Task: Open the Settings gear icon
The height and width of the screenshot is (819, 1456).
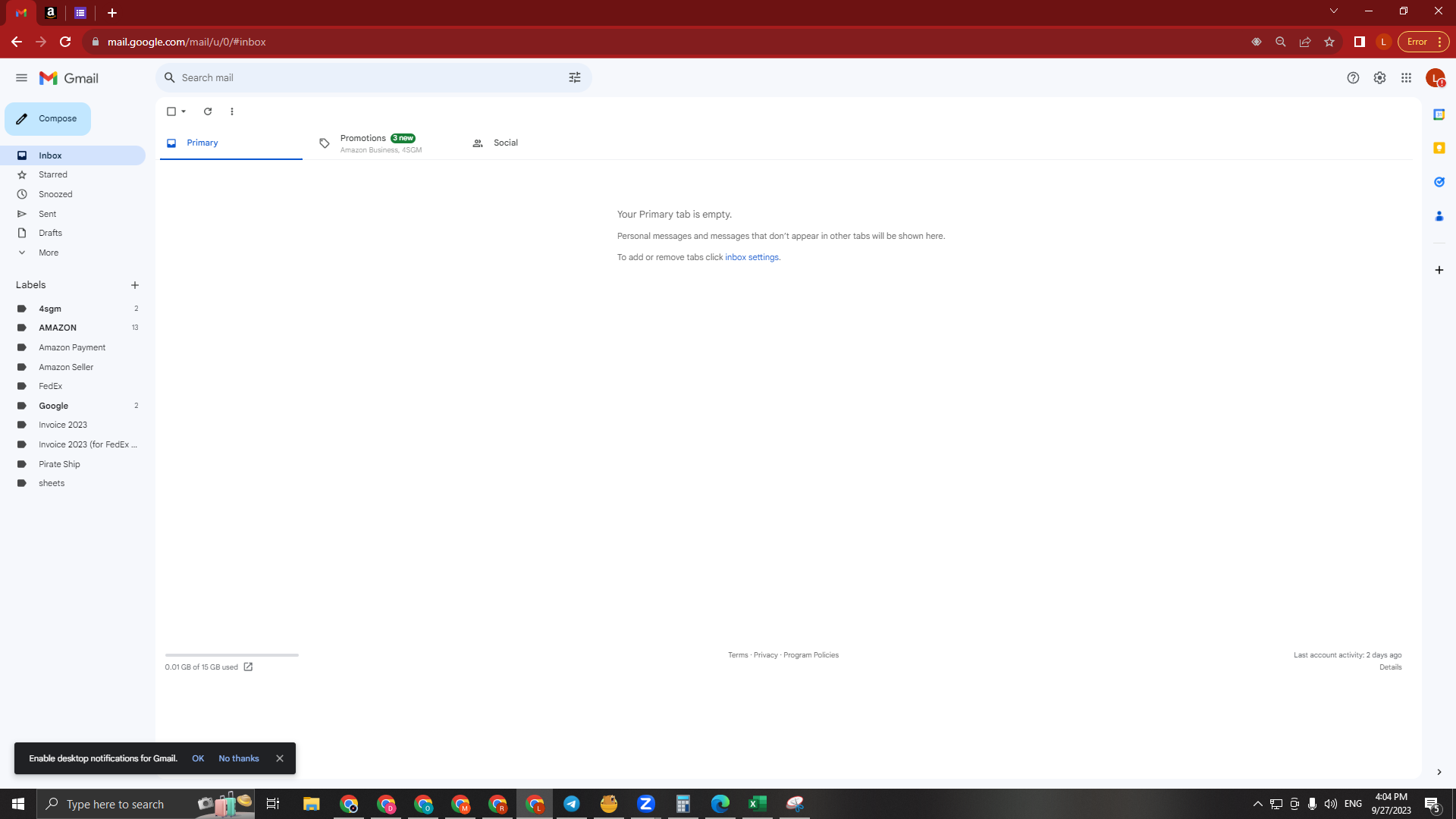Action: pyautogui.click(x=1379, y=78)
